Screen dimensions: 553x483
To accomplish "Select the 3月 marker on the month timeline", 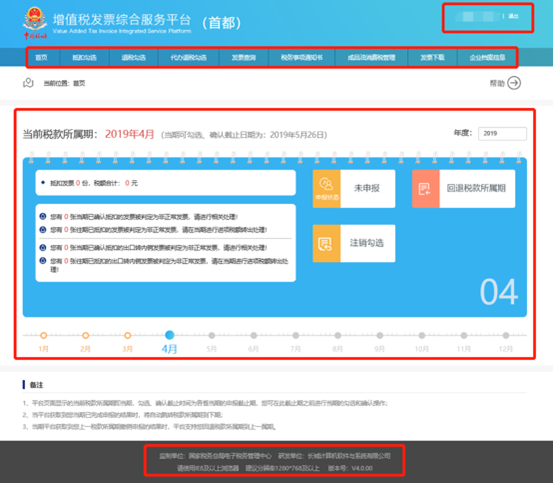I will coord(128,335).
